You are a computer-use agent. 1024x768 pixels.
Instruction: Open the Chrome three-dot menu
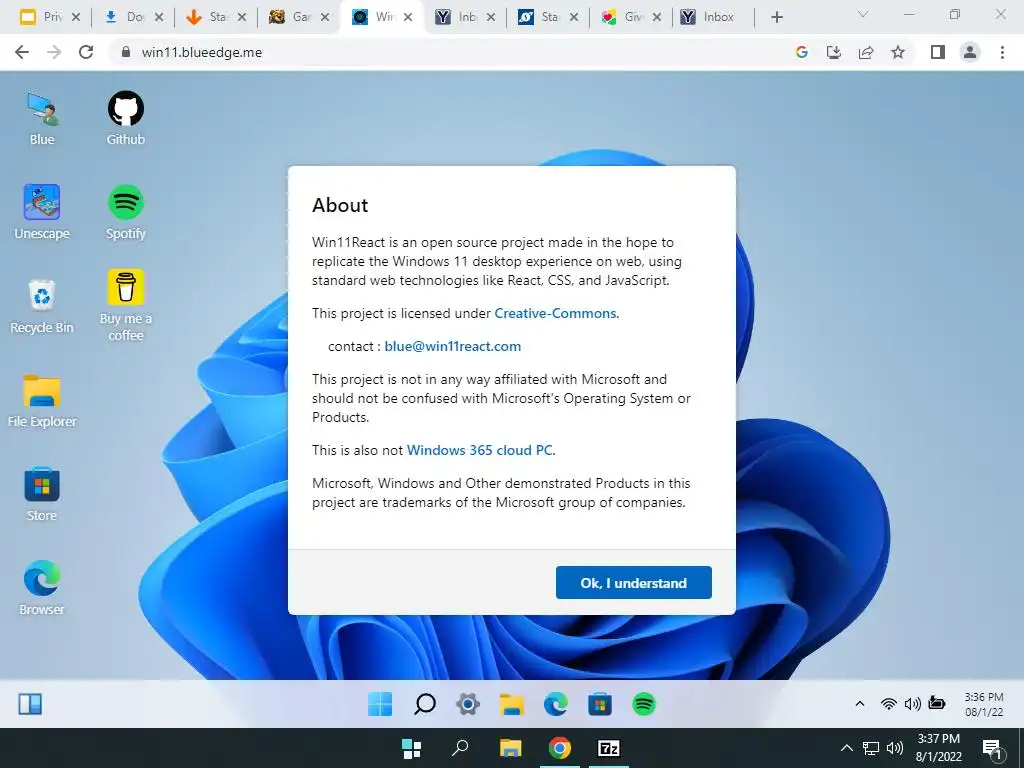click(1002, 52)
